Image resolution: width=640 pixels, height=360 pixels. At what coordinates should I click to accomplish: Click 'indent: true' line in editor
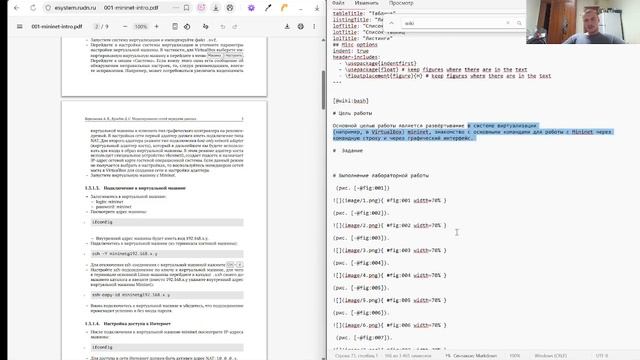pos(351,51)
